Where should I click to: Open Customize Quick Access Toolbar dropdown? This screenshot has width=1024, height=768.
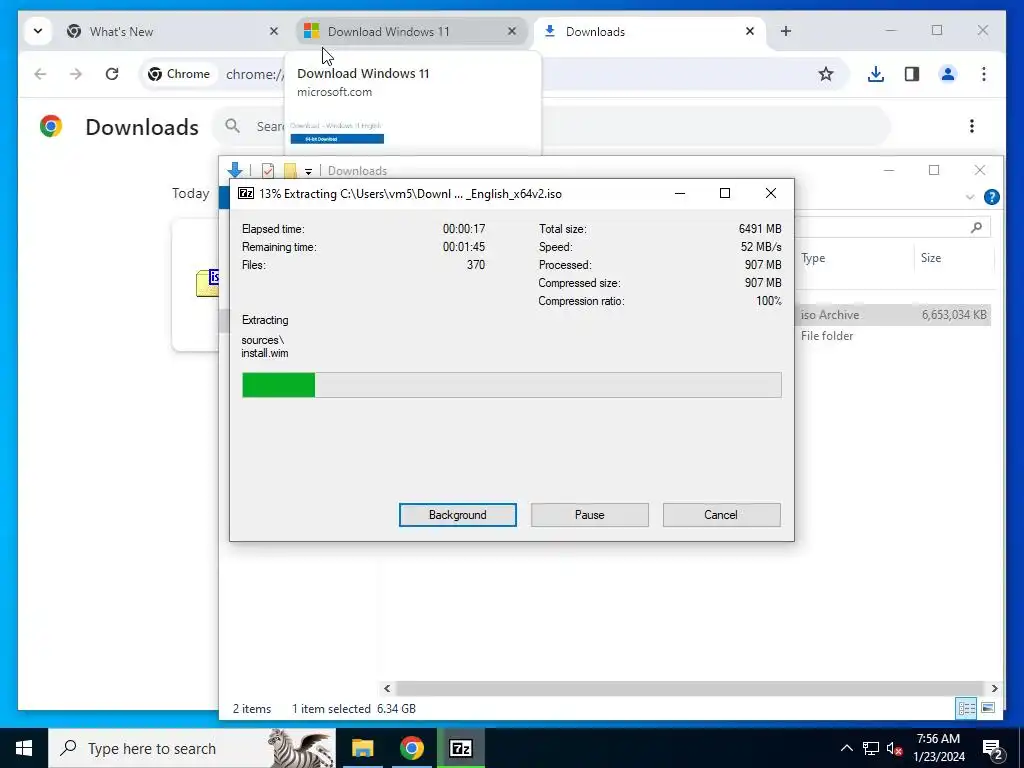click(308, 171)
